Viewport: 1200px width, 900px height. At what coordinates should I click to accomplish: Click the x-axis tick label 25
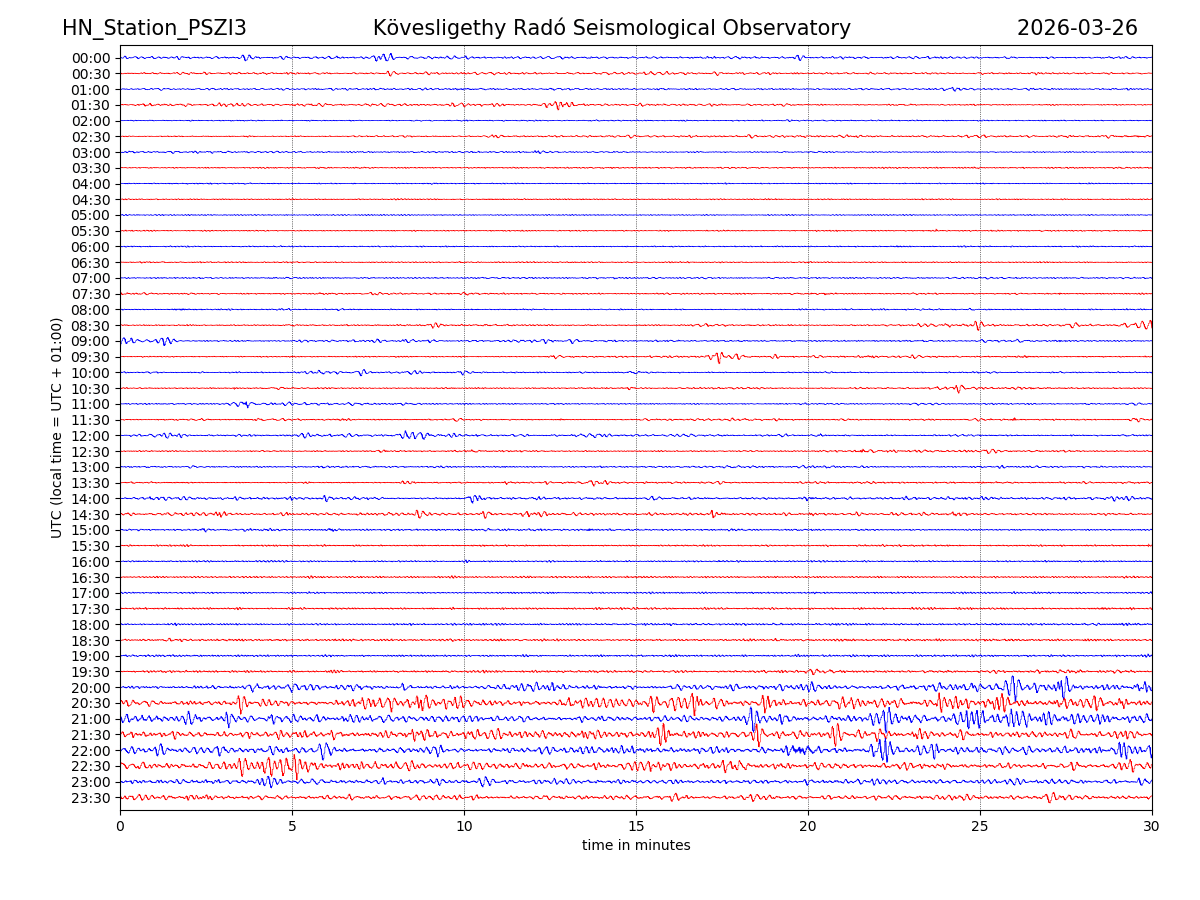(980, 827)
